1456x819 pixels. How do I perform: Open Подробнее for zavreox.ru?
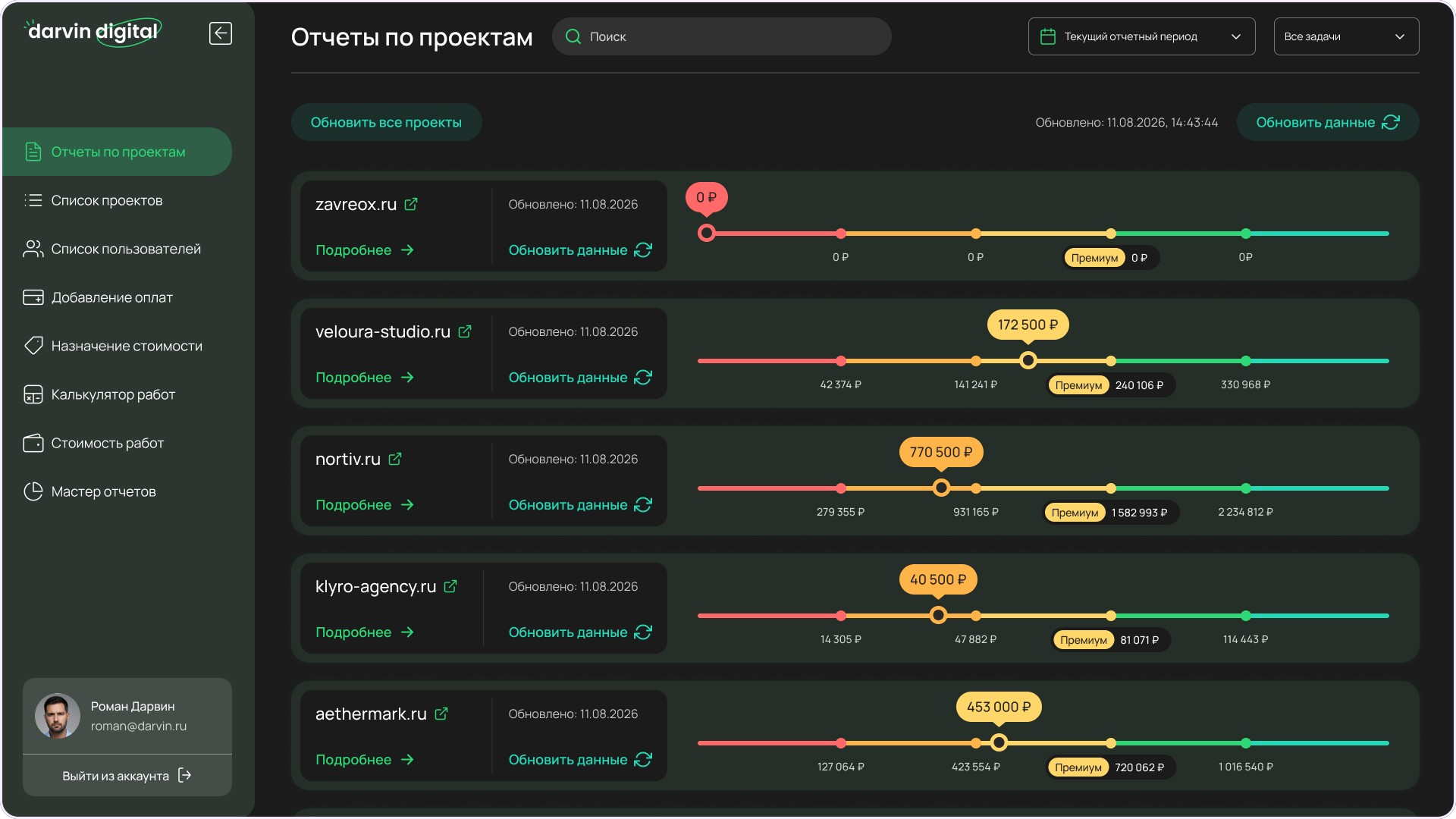pos(365,250)
